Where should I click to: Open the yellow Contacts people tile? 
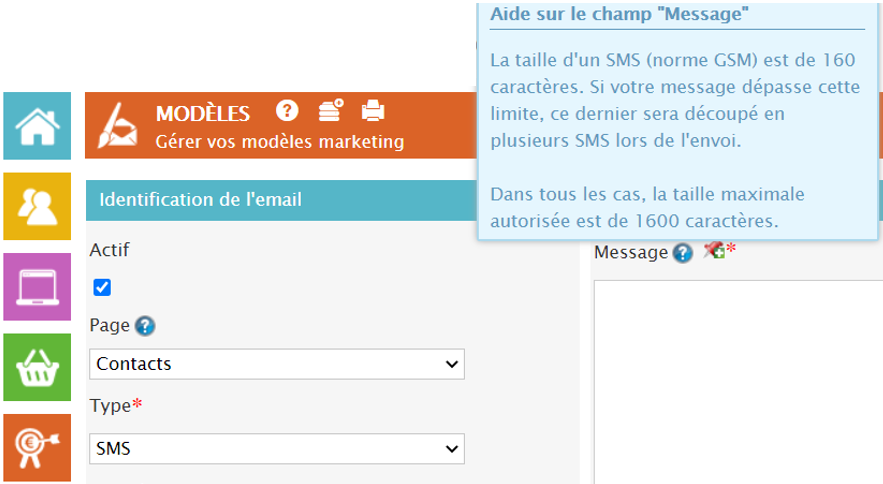coord(37,206)
